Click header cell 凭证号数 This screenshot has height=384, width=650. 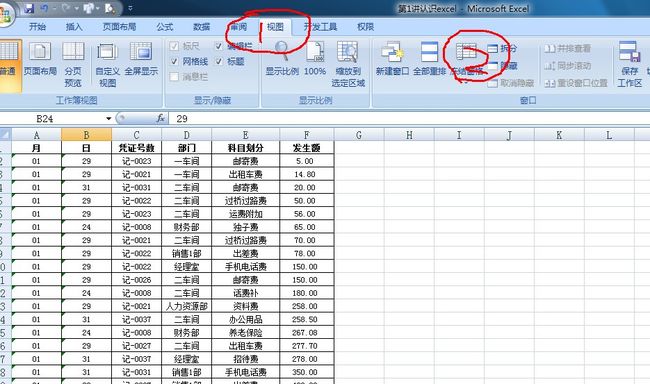tap(136, 148)
